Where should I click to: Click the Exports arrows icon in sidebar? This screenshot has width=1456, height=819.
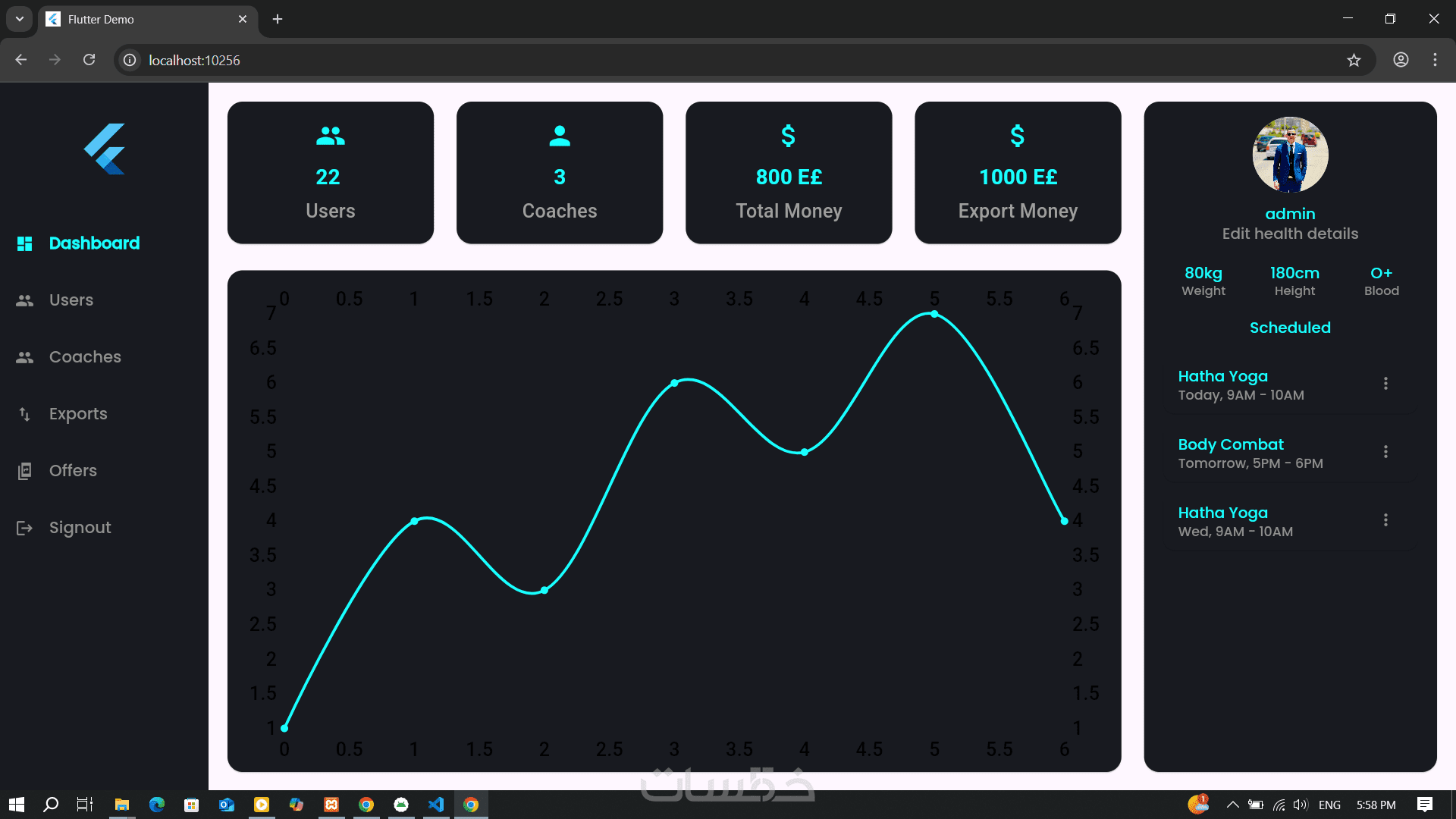click(x=24, y=414)
